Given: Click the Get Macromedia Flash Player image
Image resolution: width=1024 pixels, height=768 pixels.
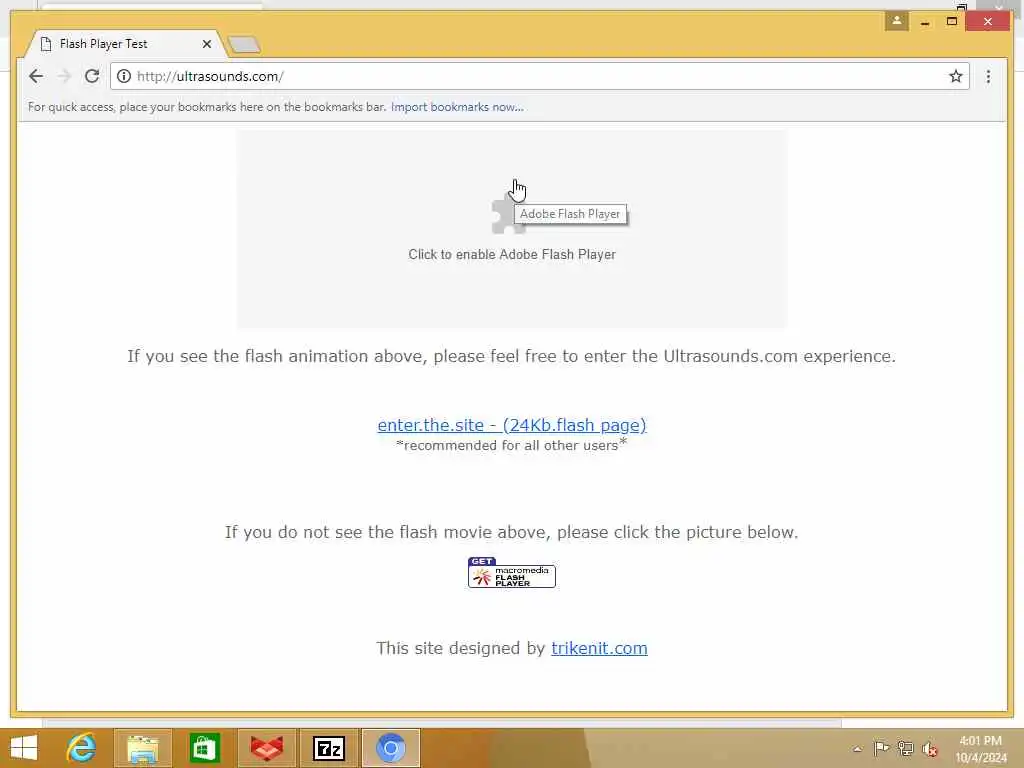Looking at the screenshot, I should pyautogui.click(x=512, y=573).
